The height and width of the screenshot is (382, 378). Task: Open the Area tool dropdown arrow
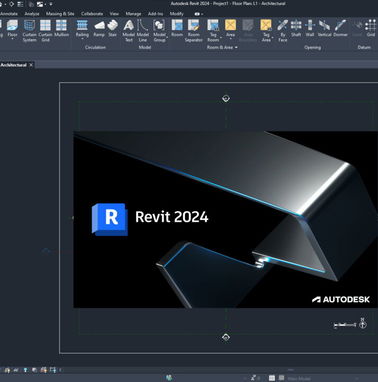[230, 39]
